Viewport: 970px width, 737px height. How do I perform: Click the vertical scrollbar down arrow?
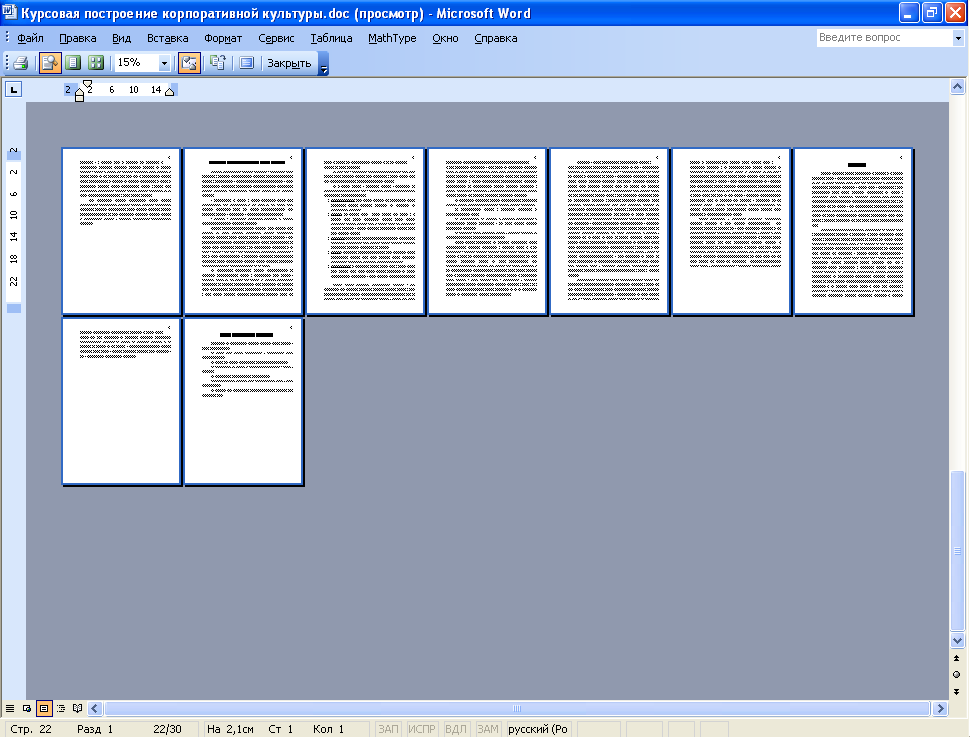pyautogui.click(x=958, y=640)
